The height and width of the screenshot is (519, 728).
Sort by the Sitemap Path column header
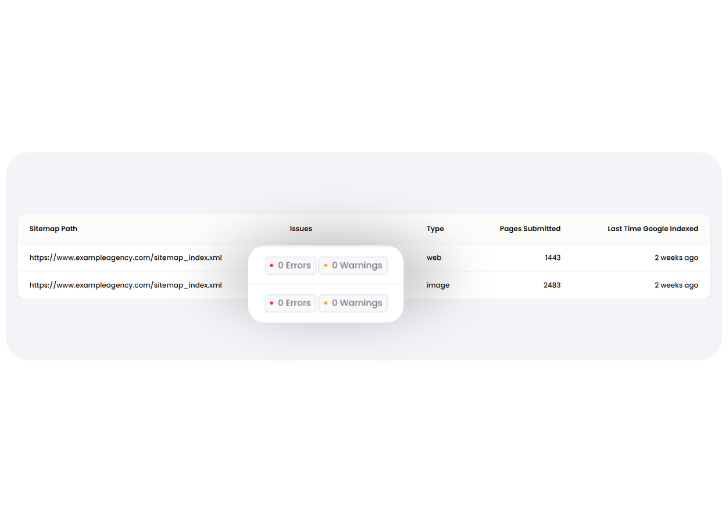[53, 229]
